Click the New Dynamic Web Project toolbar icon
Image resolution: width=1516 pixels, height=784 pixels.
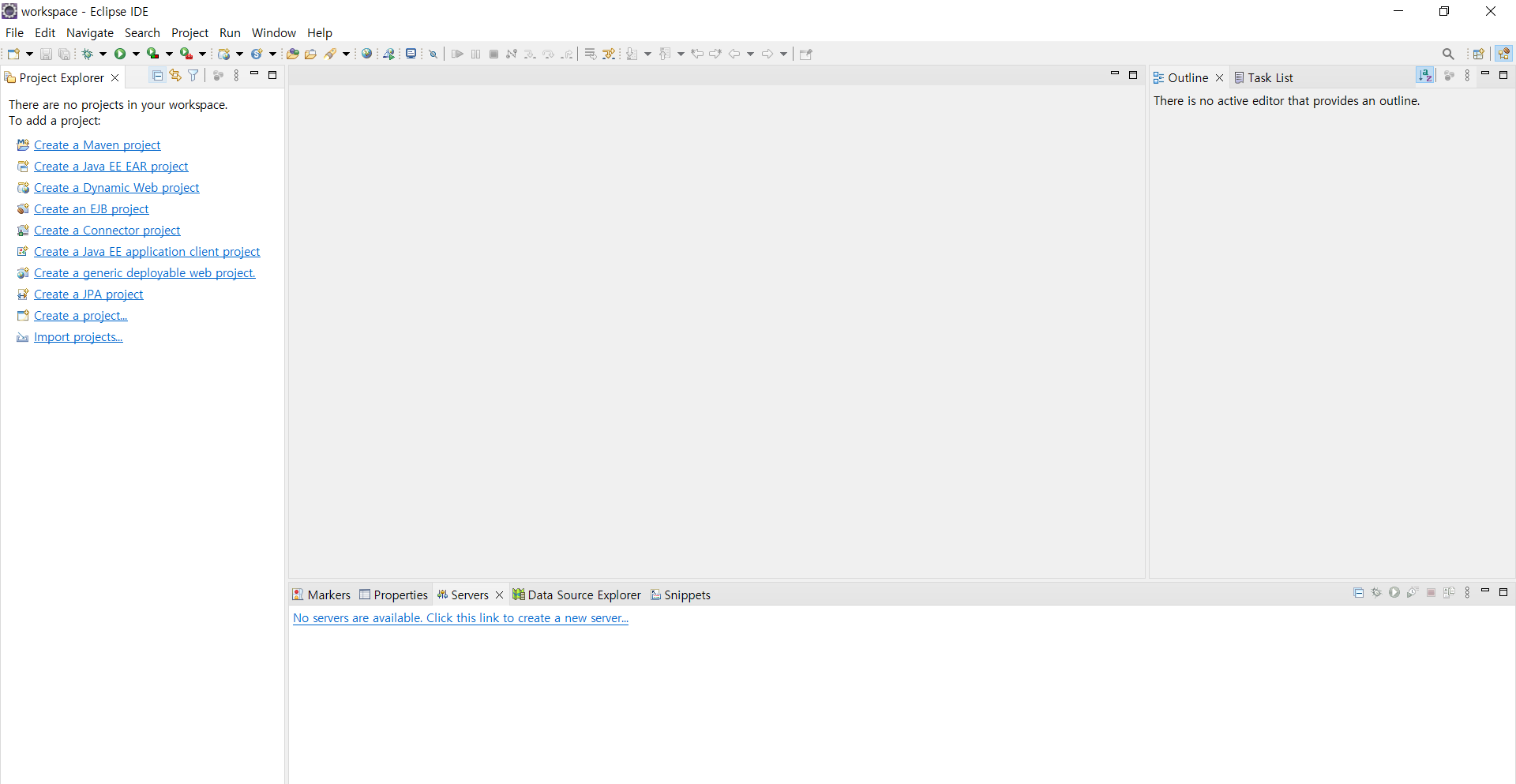[224, 54]
